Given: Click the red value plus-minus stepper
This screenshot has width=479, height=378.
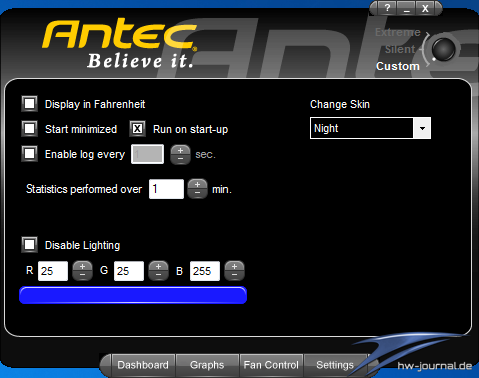Looking at the screenshot, I should click(82, 271).
